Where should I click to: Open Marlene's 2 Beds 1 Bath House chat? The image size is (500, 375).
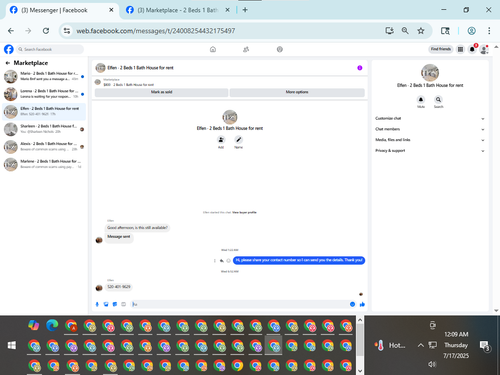click(44, 164)
